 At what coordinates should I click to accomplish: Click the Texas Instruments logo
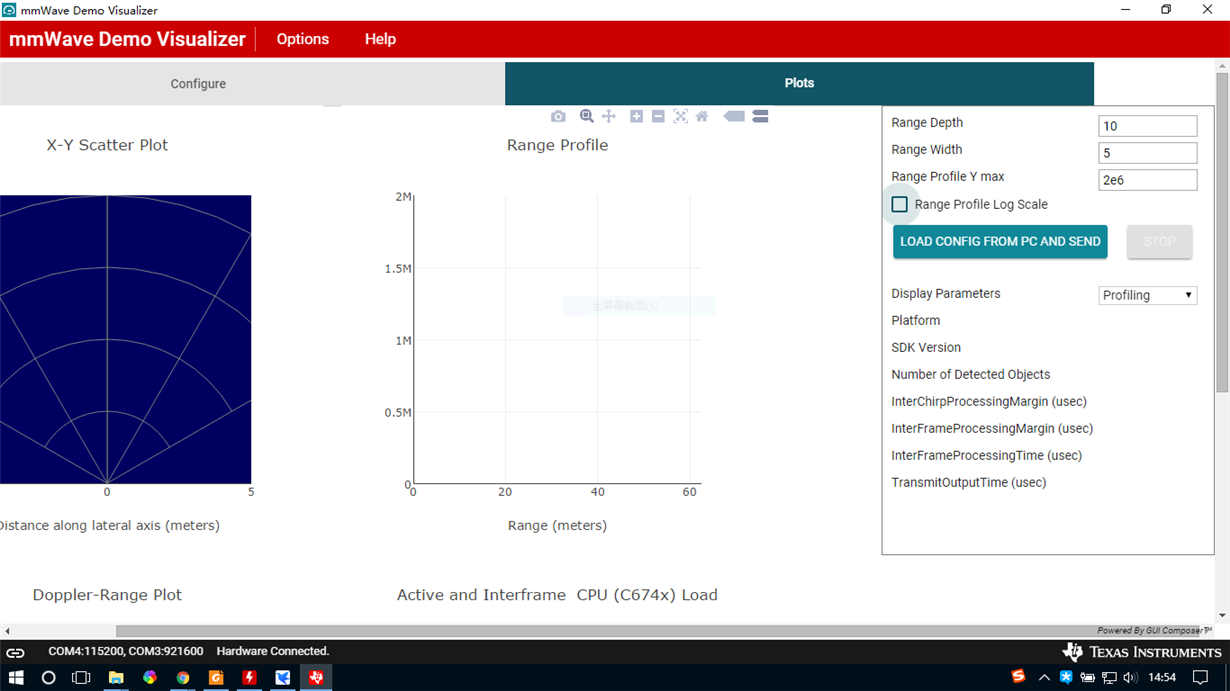click(1141, 652)
